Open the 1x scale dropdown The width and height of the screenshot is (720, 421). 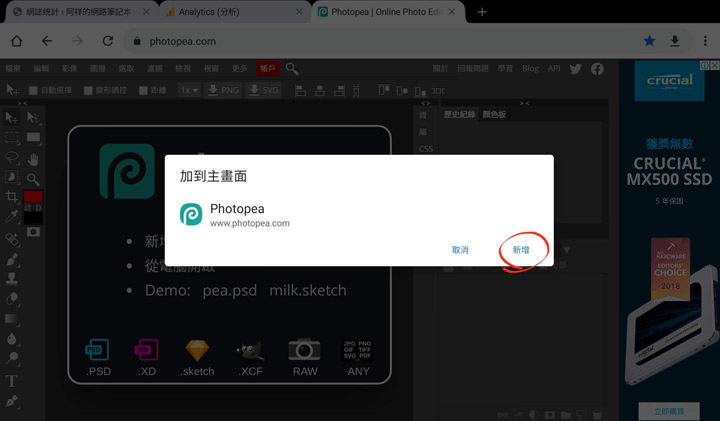189,90
